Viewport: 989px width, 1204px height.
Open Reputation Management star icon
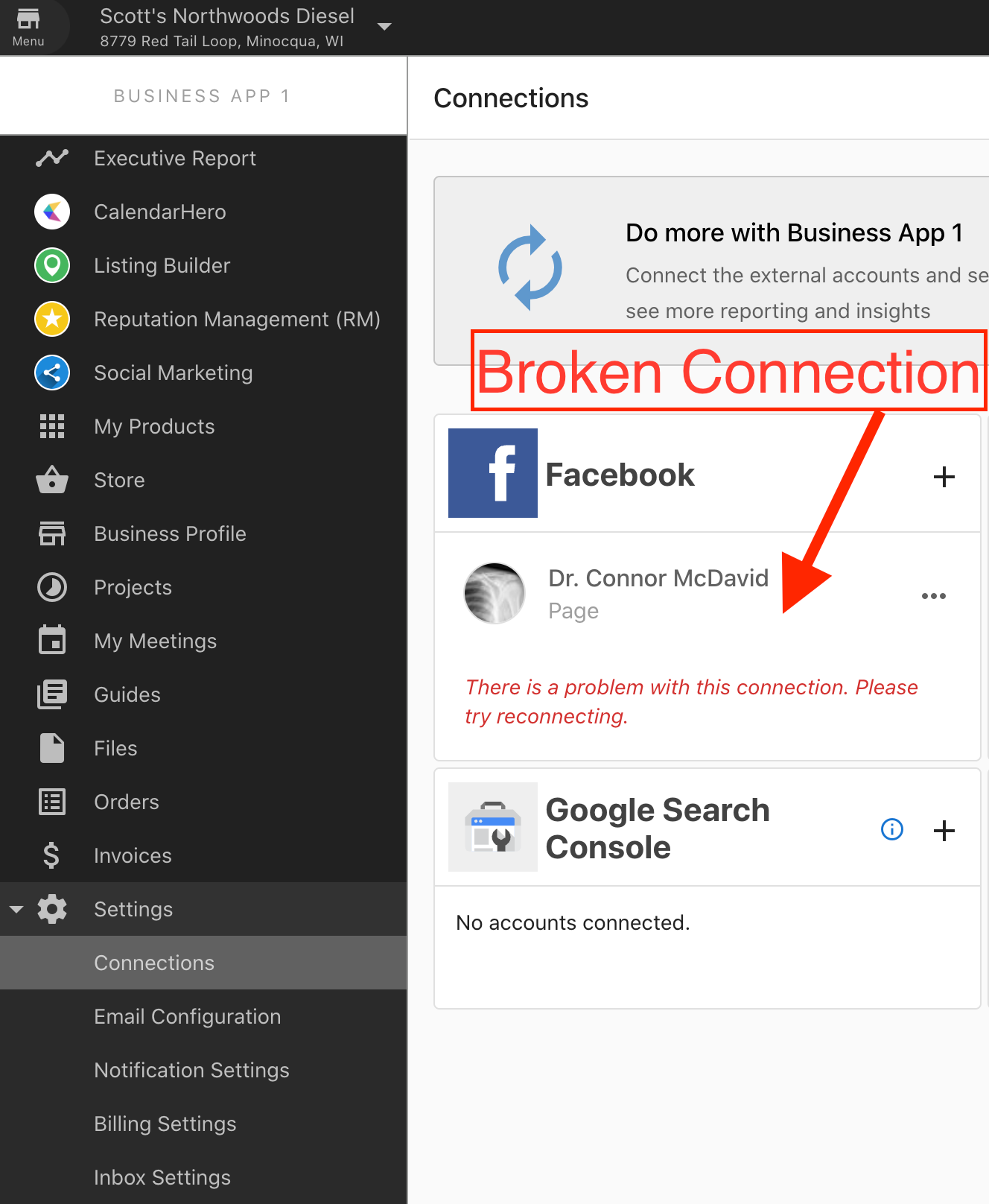[x=52, y=319]
